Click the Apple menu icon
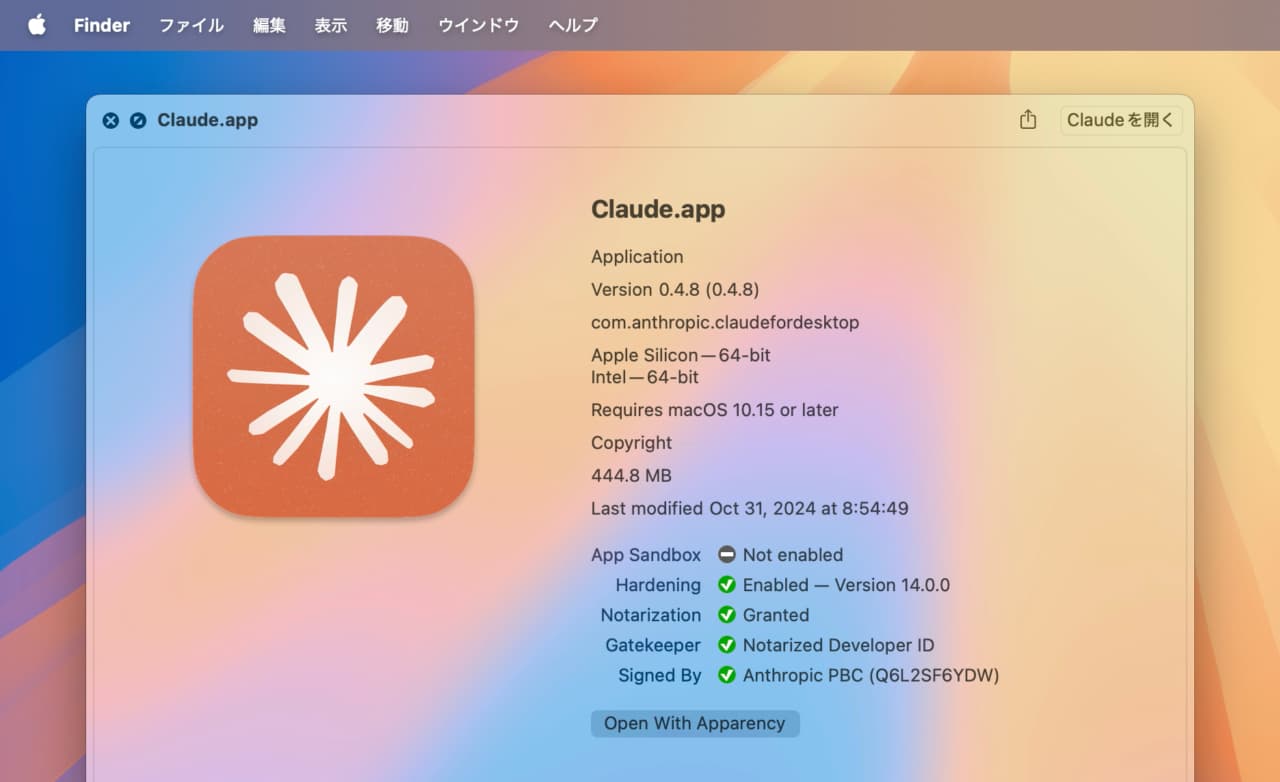The image size is (1280, 782). pyautogui.click(x=36, y=25)
